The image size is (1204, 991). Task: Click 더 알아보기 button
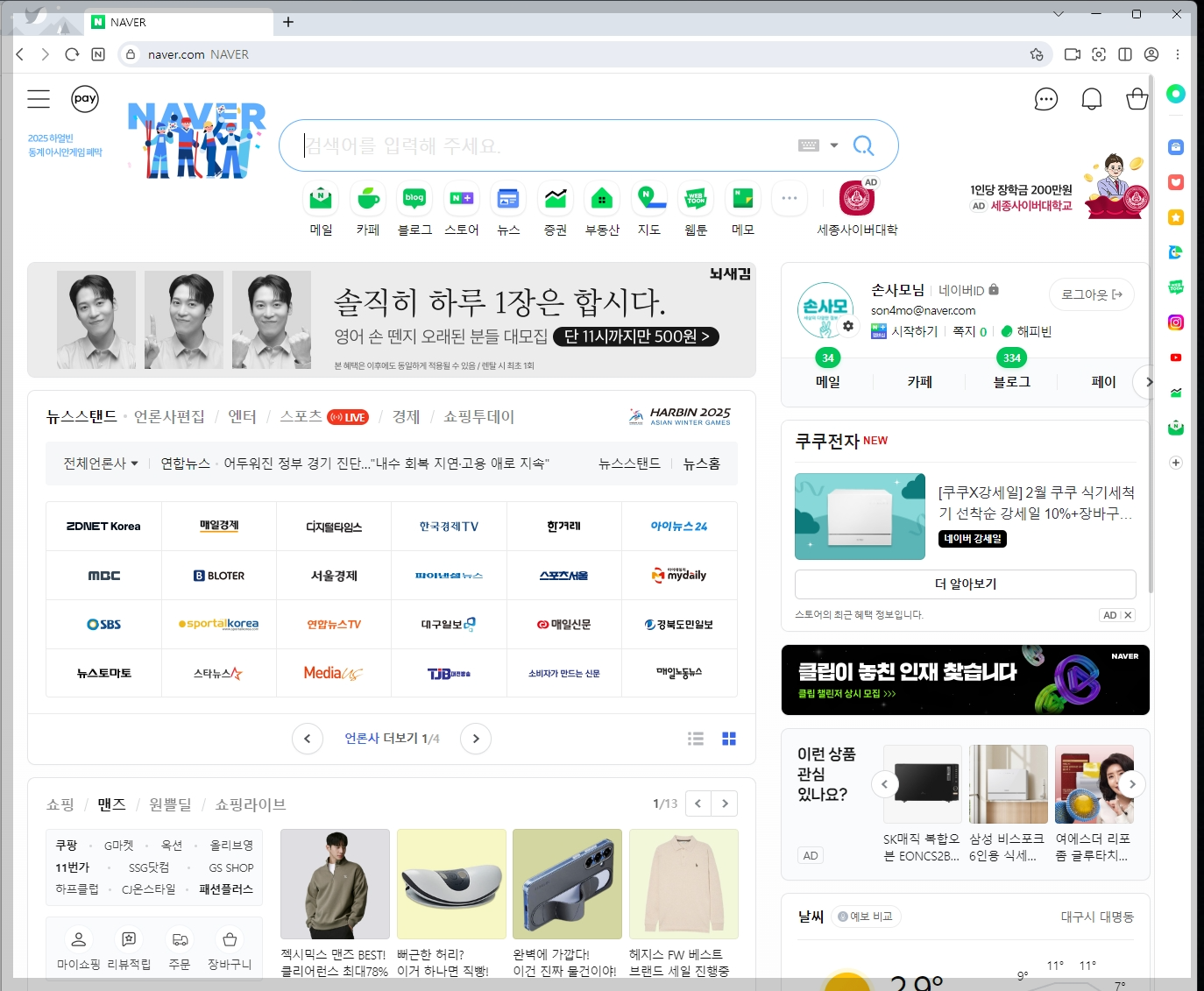(x=966, y=584)
